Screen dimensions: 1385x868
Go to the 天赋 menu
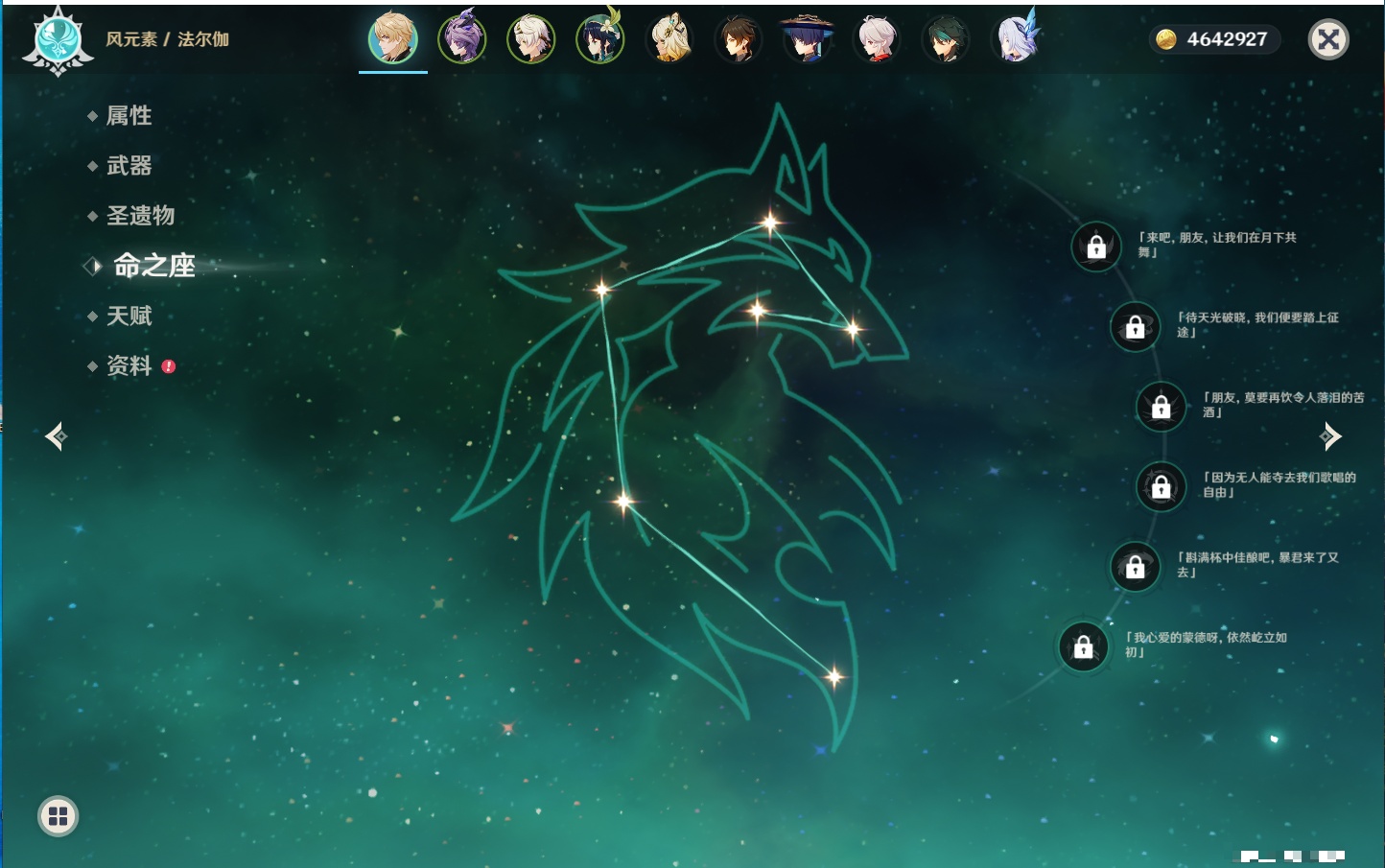129,316
